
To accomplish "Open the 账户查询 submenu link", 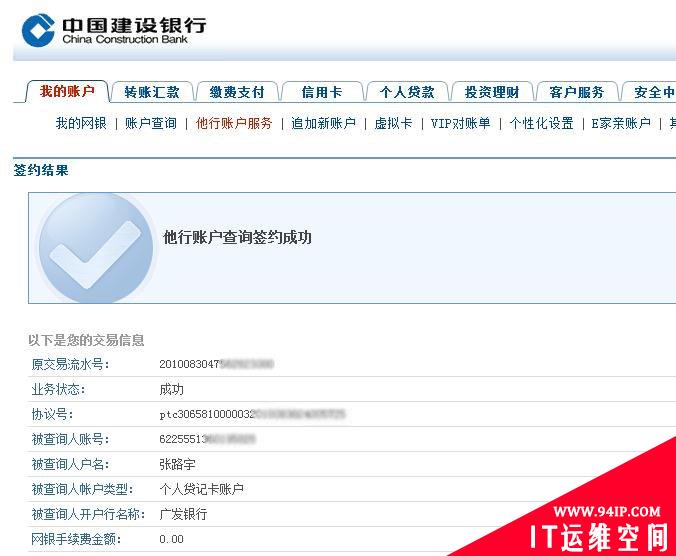I will point(151,123).
